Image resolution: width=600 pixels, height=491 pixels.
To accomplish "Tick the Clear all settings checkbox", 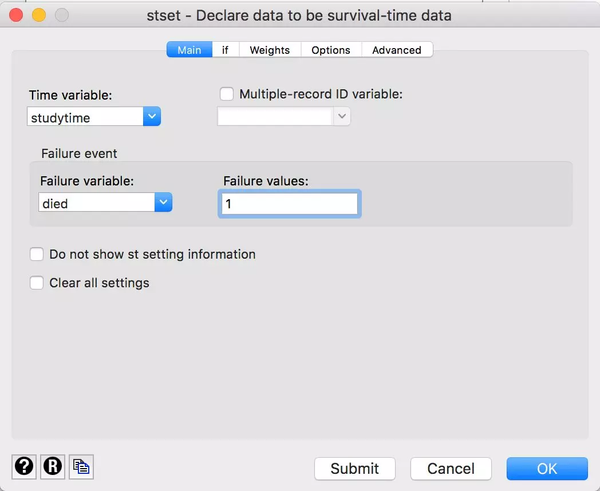I will pyautogui.click(x=37, y=283).
